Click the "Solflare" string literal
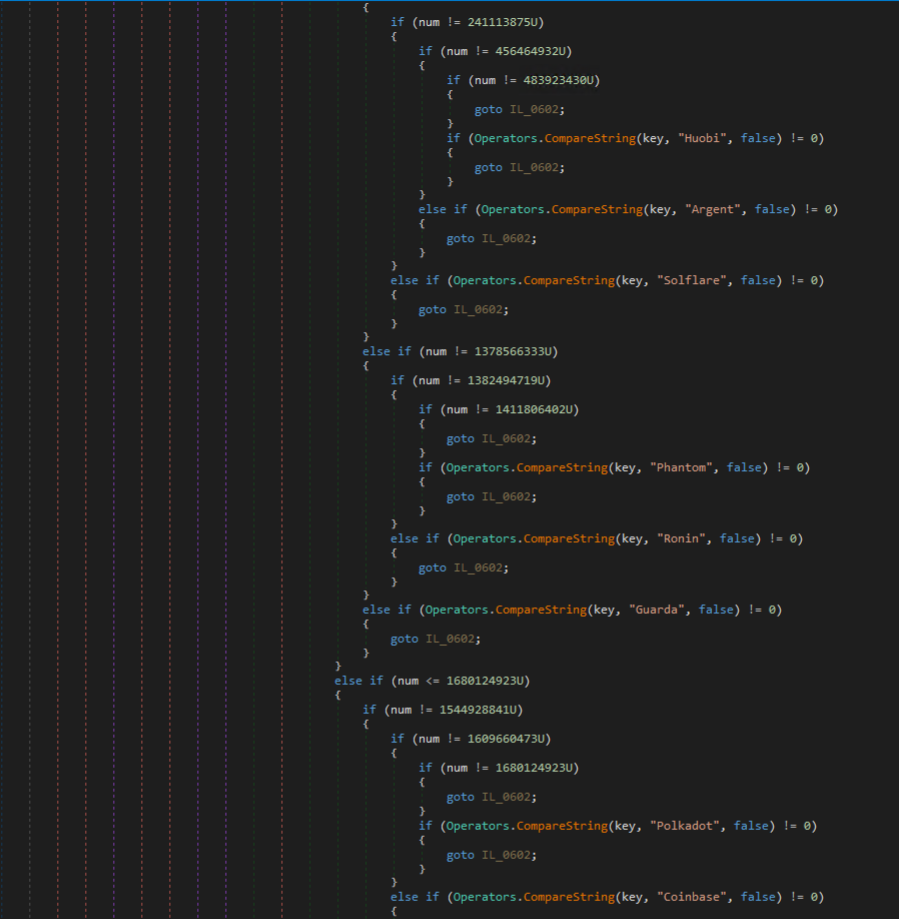Screen dimensions: 899x919 [x=692, y=280]
